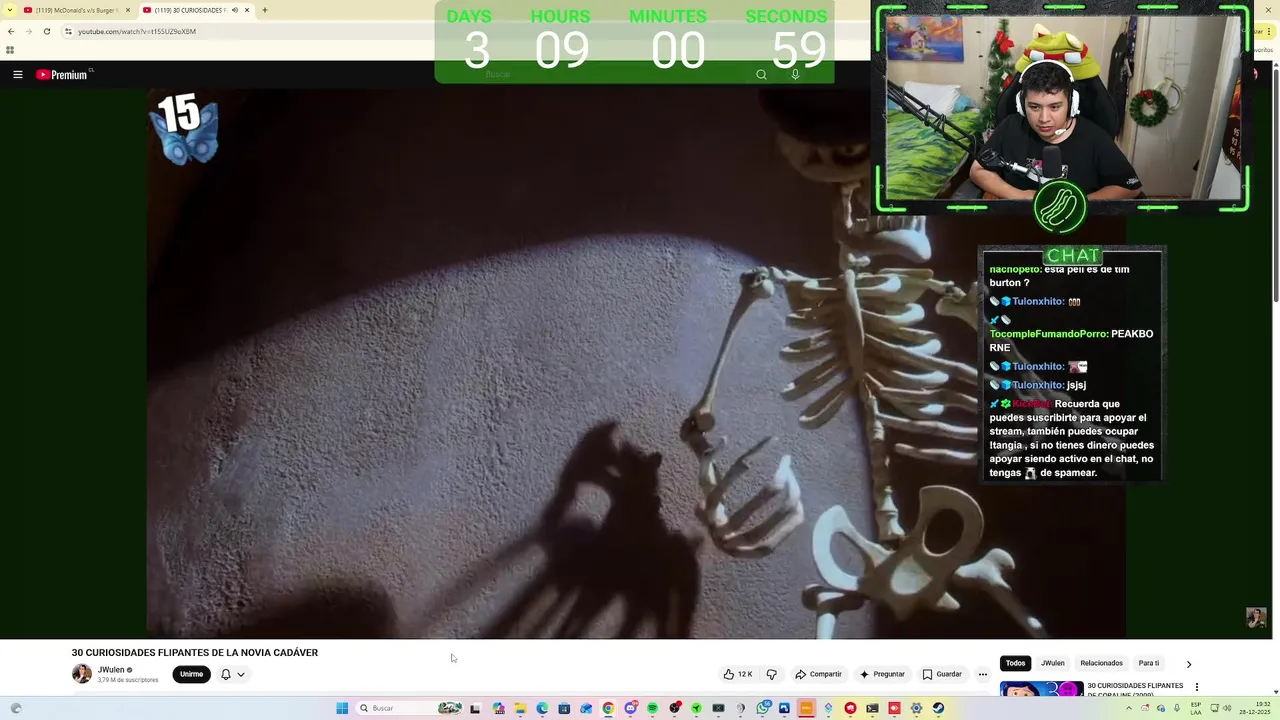Image resolution: width=1280 pixels, height=720 pixels.
Task: Mute the tab via speaker icon
Action: 235,10
